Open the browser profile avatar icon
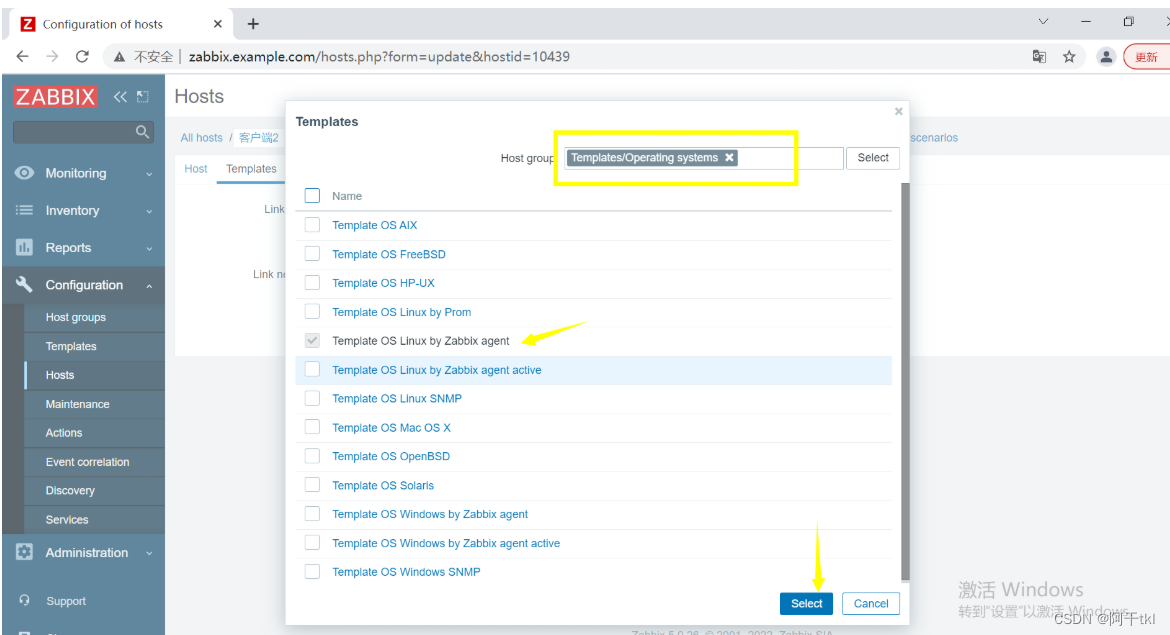Image resolution: width=1170 pixels, height=635 pixels. coord(1106,57)
